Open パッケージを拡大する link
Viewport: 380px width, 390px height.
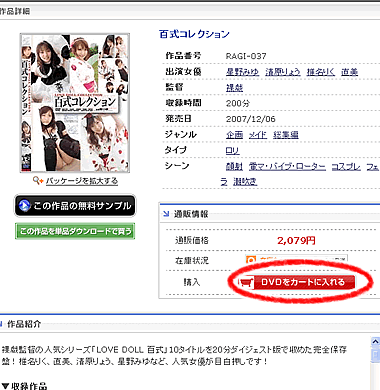point(82,181)
